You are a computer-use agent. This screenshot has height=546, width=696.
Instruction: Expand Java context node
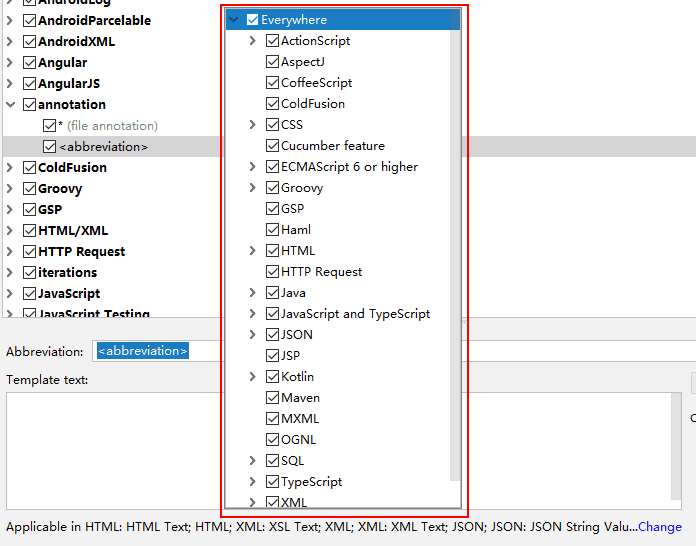coord(253,293)
